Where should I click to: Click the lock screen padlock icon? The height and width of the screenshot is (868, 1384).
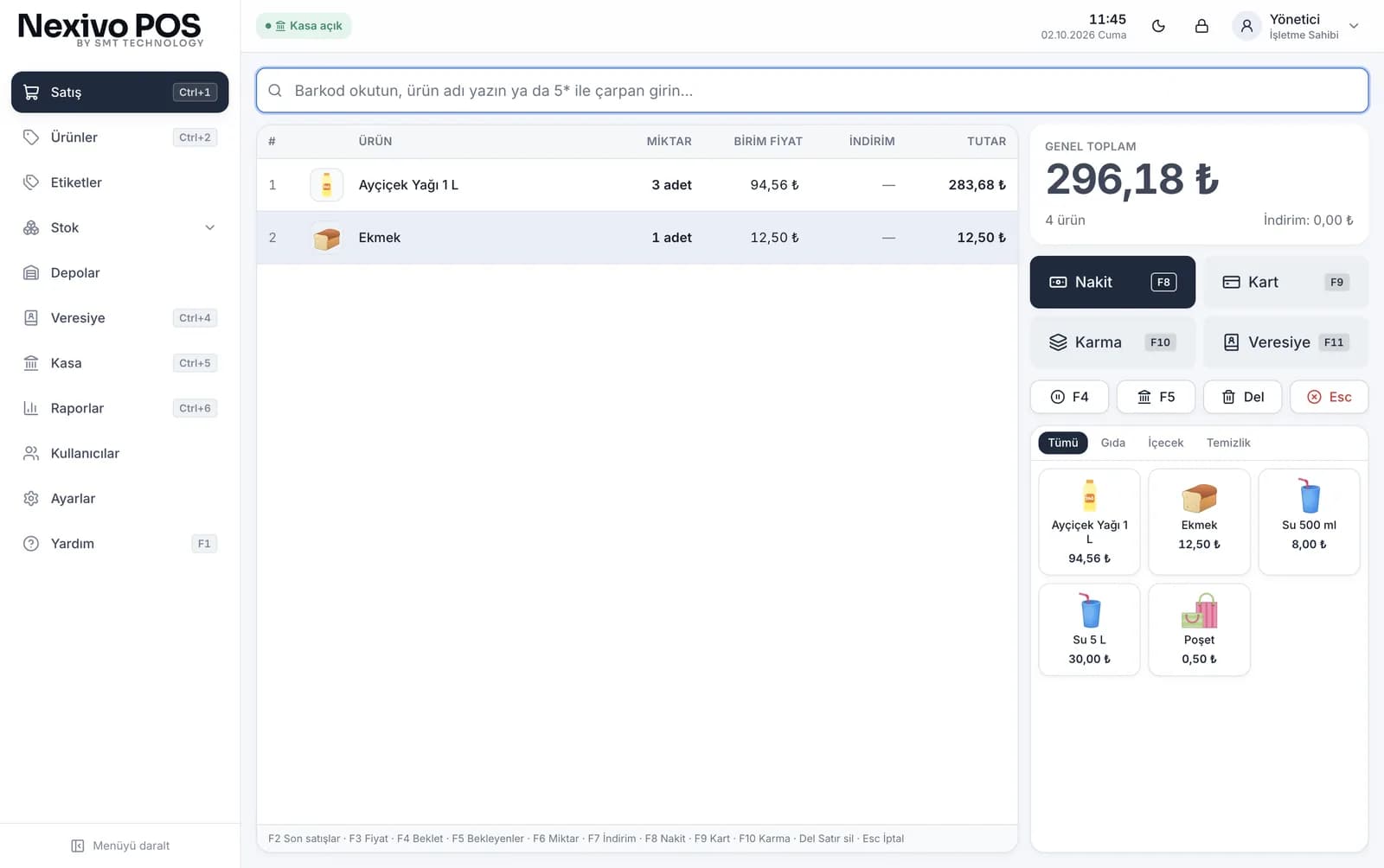tap(1201, 26)
